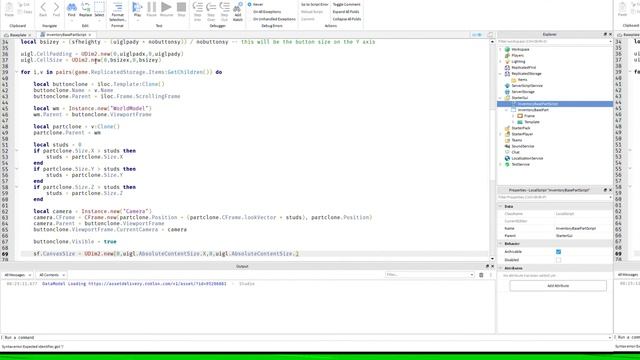Click the LocalizationService globe icon
640x360 pixels.
tap(507, 158)
